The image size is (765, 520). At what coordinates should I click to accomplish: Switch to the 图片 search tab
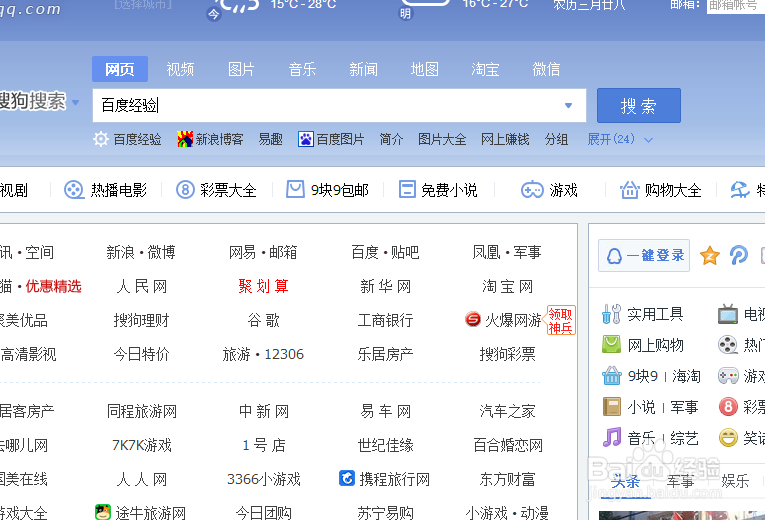pos(241,69)
